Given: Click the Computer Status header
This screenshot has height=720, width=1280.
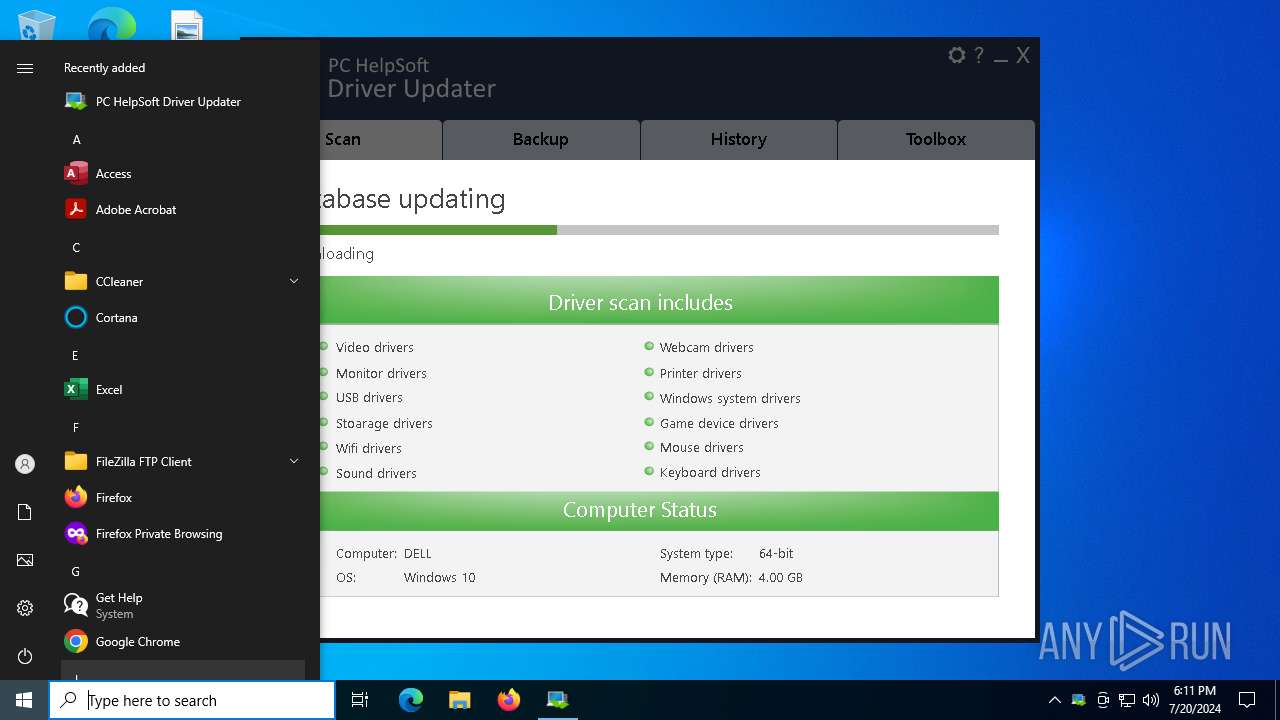Looking at the screenshot, I should (x=659, y=510).
